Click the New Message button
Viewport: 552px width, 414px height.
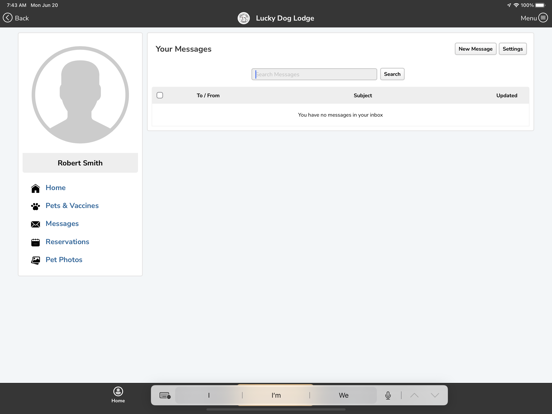(x=475, y=49)
